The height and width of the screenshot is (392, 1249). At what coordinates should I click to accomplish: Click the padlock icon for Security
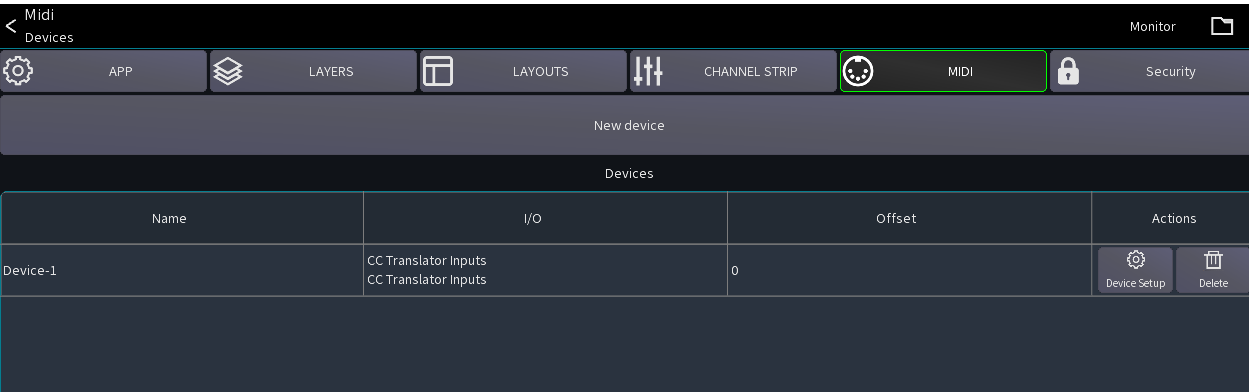(1068, 72)
